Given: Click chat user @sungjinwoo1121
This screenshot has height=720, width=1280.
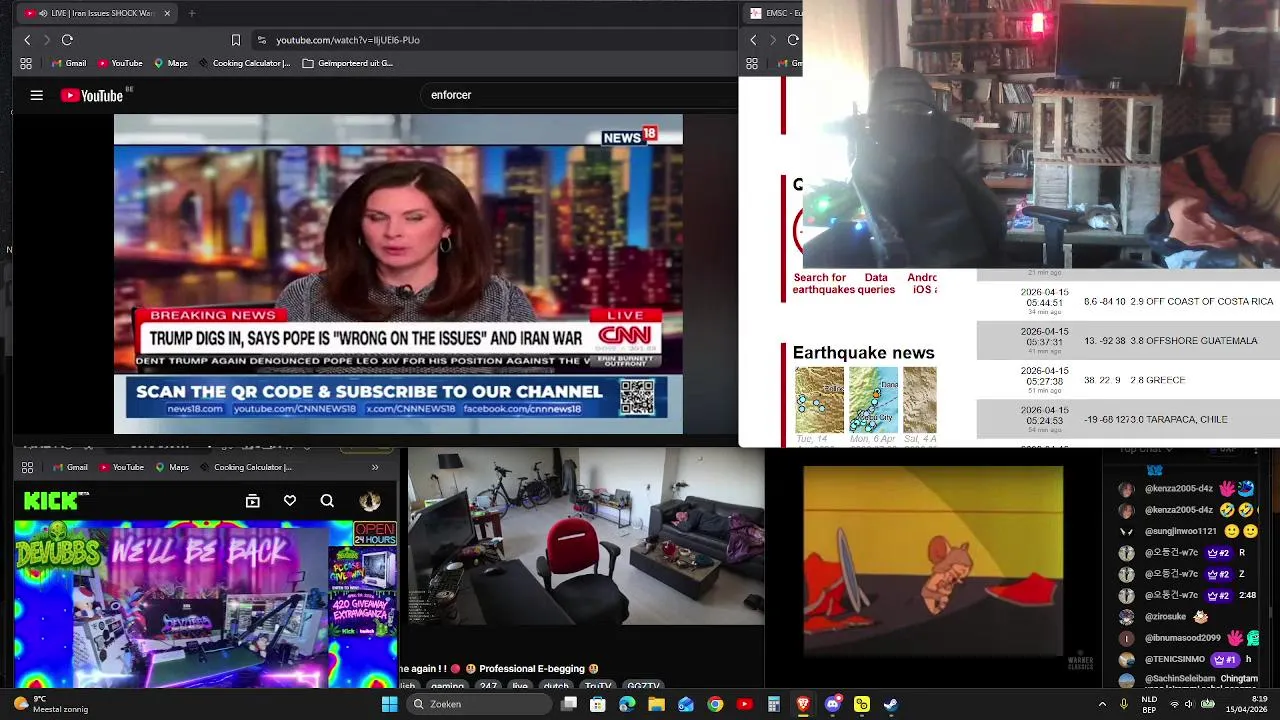Looking at the screenshot, I should point(1180,531).
